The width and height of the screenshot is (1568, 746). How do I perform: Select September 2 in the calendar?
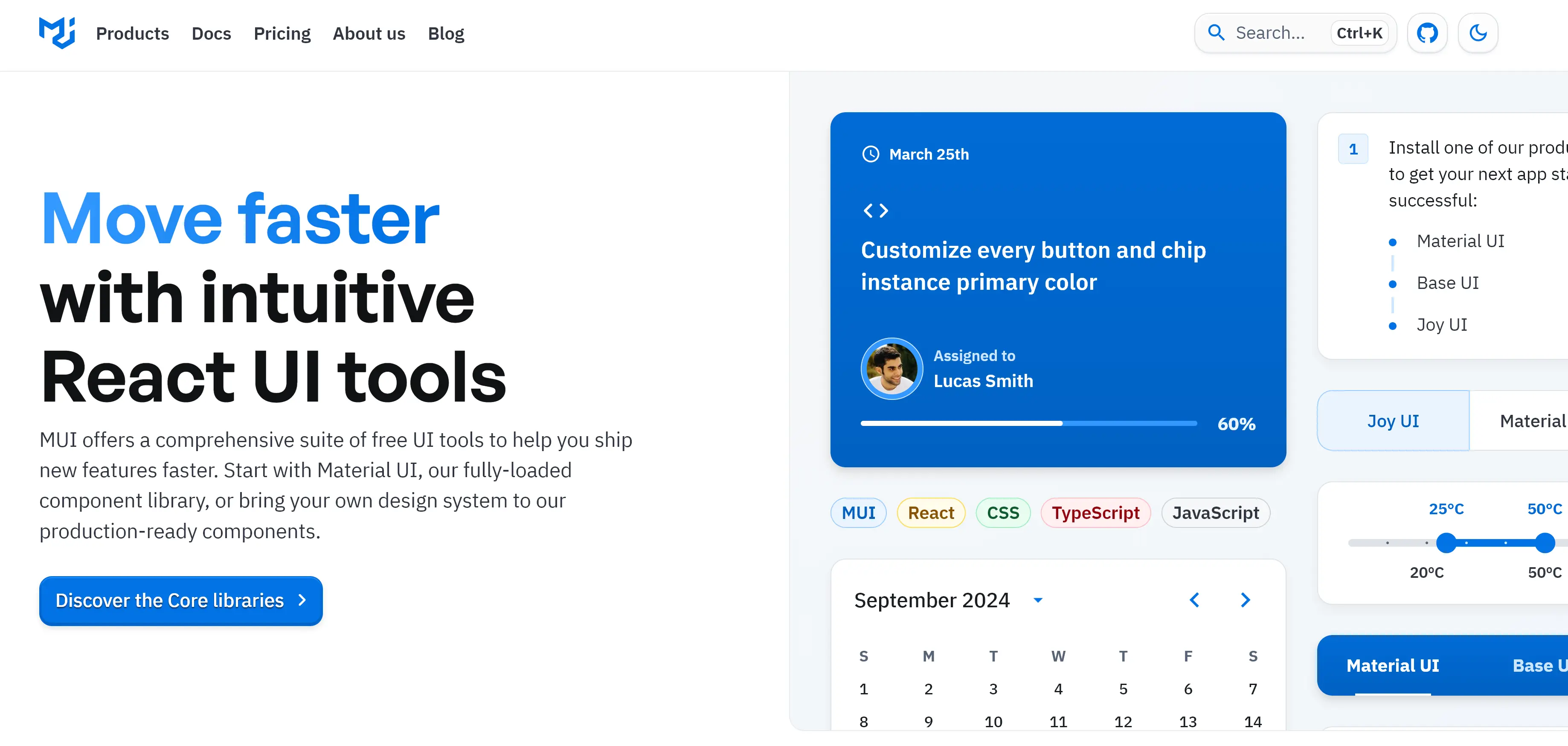(x=928, y=689)
